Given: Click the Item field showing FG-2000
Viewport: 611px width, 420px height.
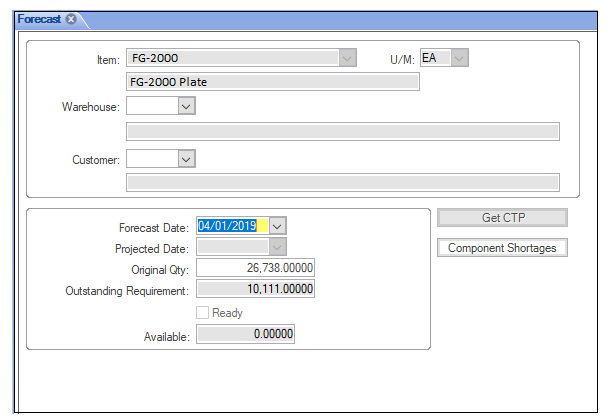Looking at the screenshot, I should (233, 58).
